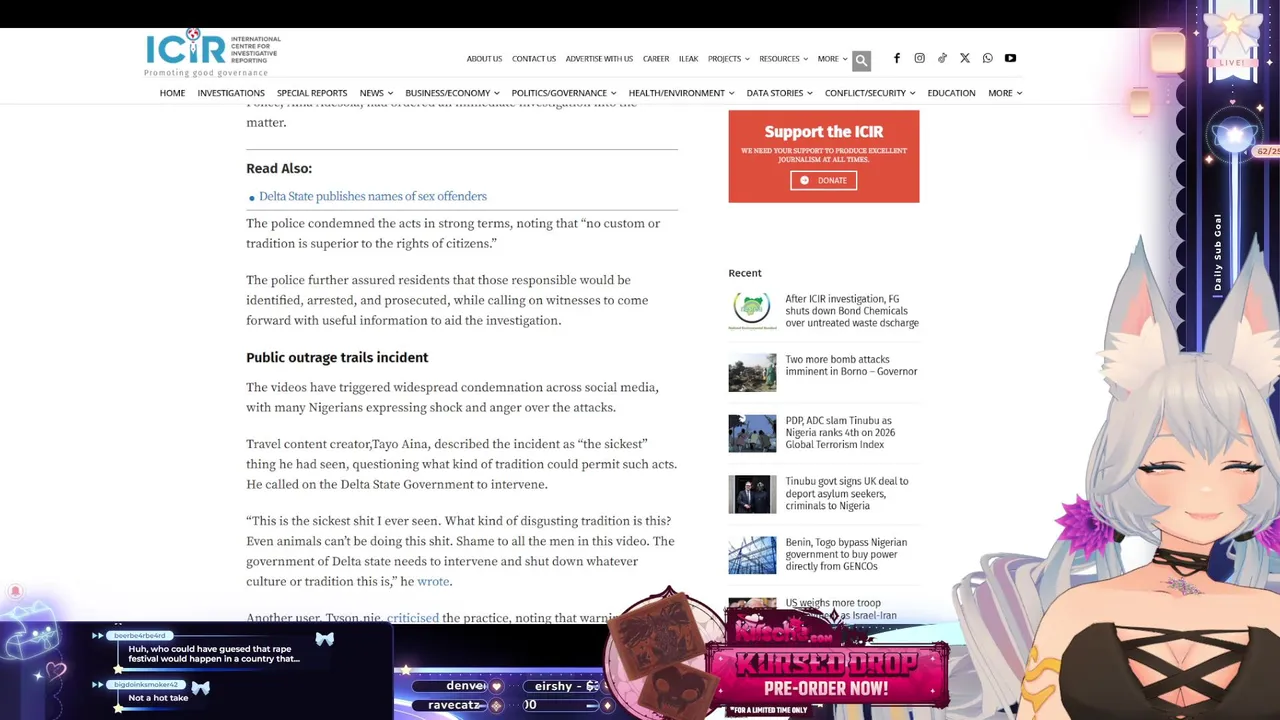Viewport: 1280px width, 720px height.
Task: Click Benin Togo power thumbnail
Action: click(x=752, y=555)
